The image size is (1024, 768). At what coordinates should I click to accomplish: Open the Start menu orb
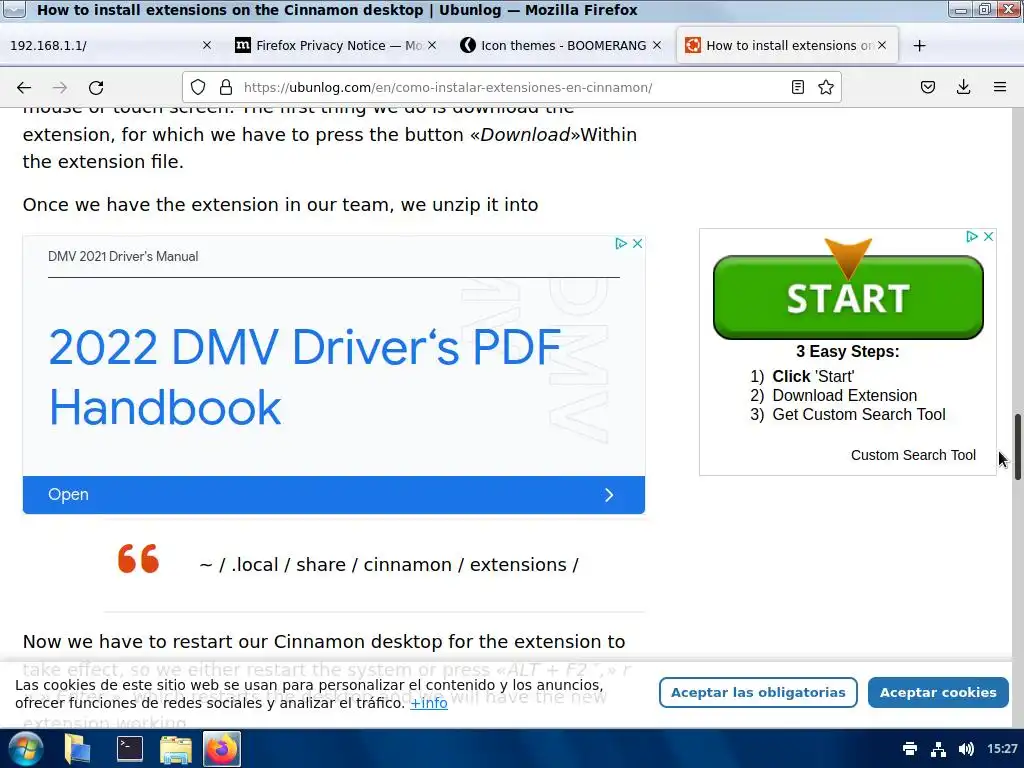pos(25,748)
